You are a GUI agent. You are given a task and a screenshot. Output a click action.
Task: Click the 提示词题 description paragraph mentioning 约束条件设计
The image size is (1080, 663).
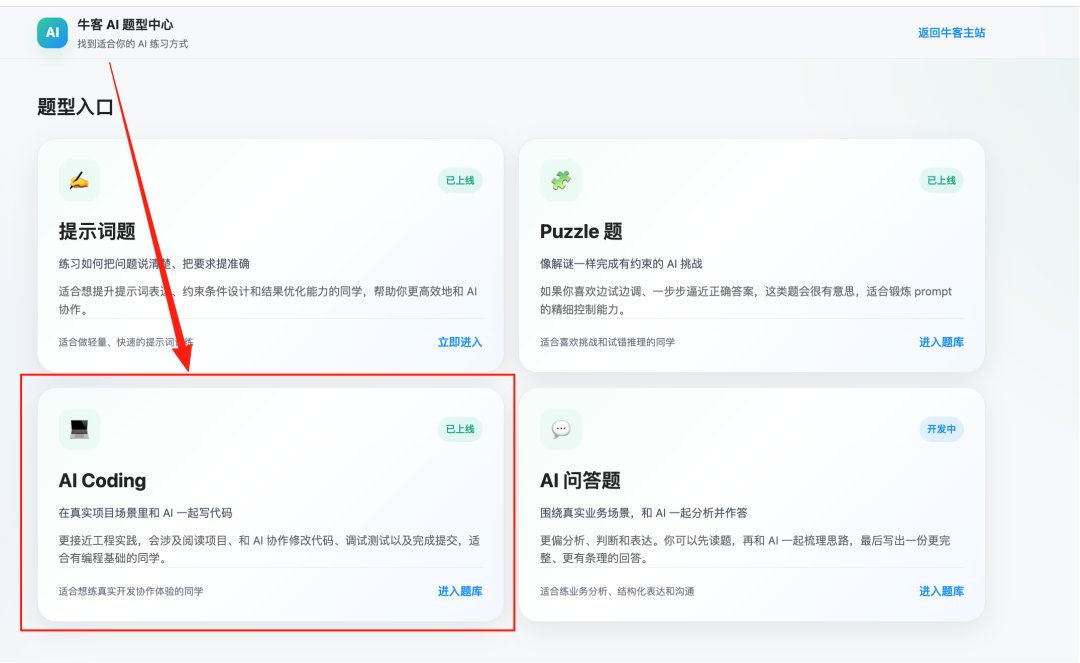point(268,300)
